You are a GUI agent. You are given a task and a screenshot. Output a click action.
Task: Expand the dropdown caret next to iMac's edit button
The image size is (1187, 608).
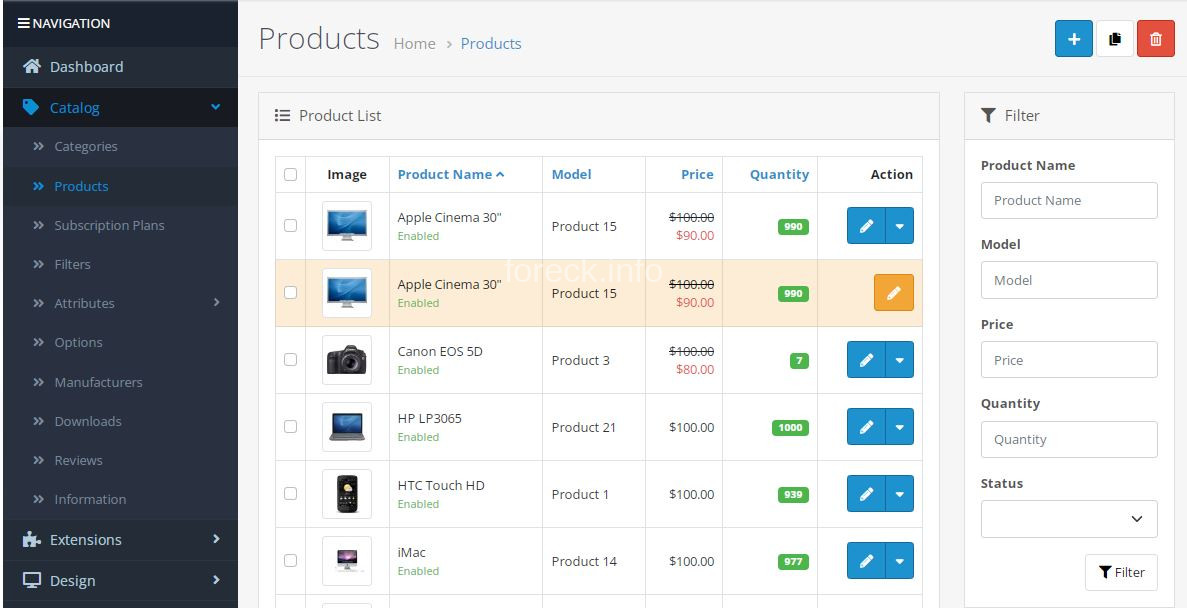(x=899, y=561)
